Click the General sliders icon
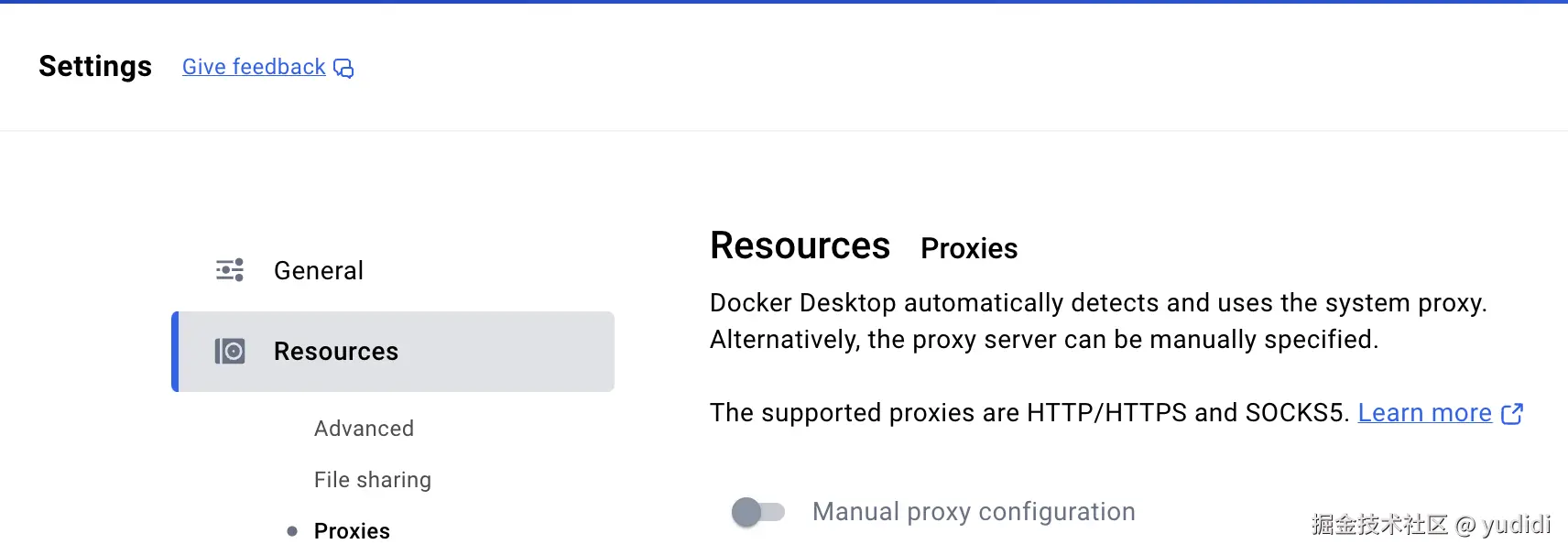 [x=230, y=270]
